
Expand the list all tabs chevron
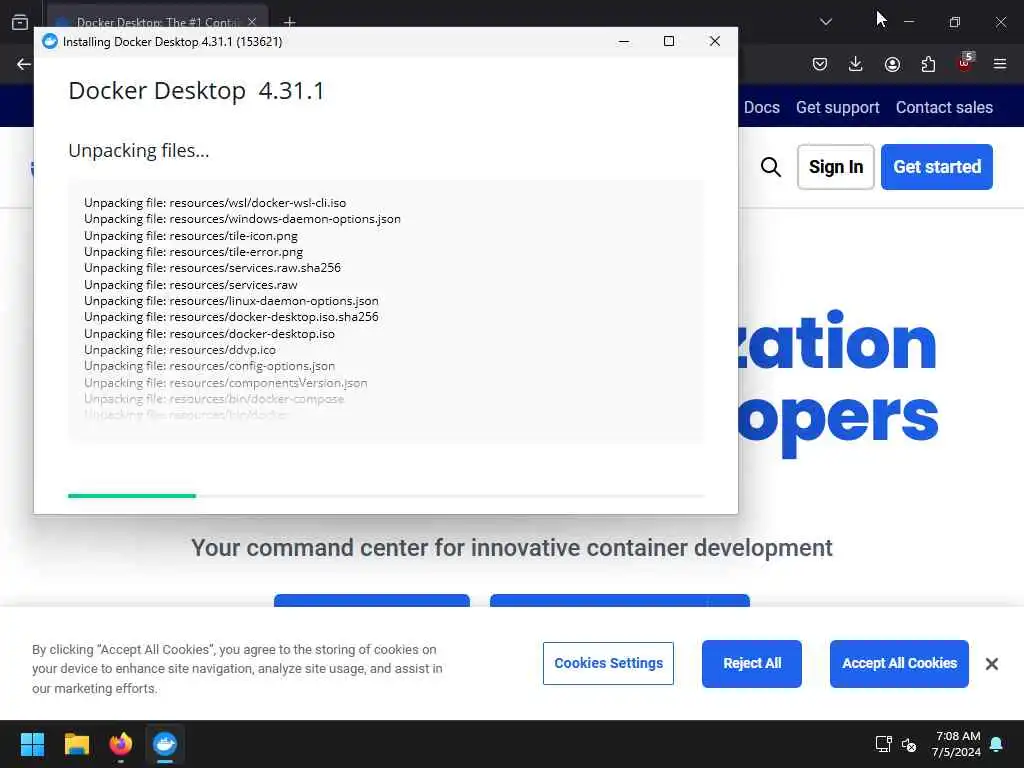[825, 22]
